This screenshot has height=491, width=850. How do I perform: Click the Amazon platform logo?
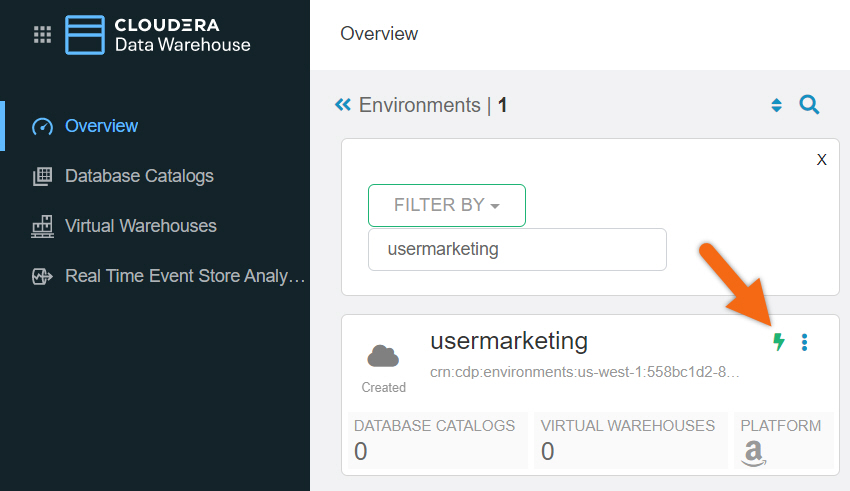click(x=754, y=454)
